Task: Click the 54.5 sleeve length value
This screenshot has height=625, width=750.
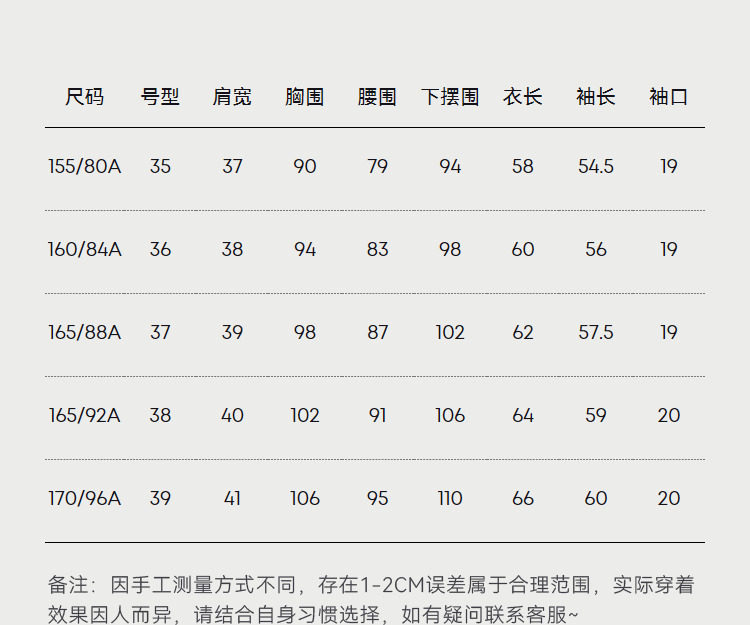Action: pos(596,166)
